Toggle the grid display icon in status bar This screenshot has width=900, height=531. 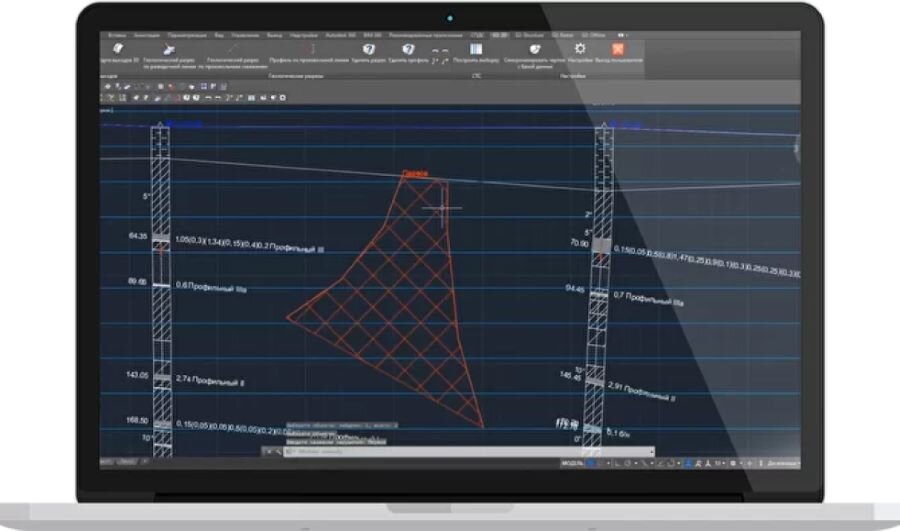[x=591, y=463]
